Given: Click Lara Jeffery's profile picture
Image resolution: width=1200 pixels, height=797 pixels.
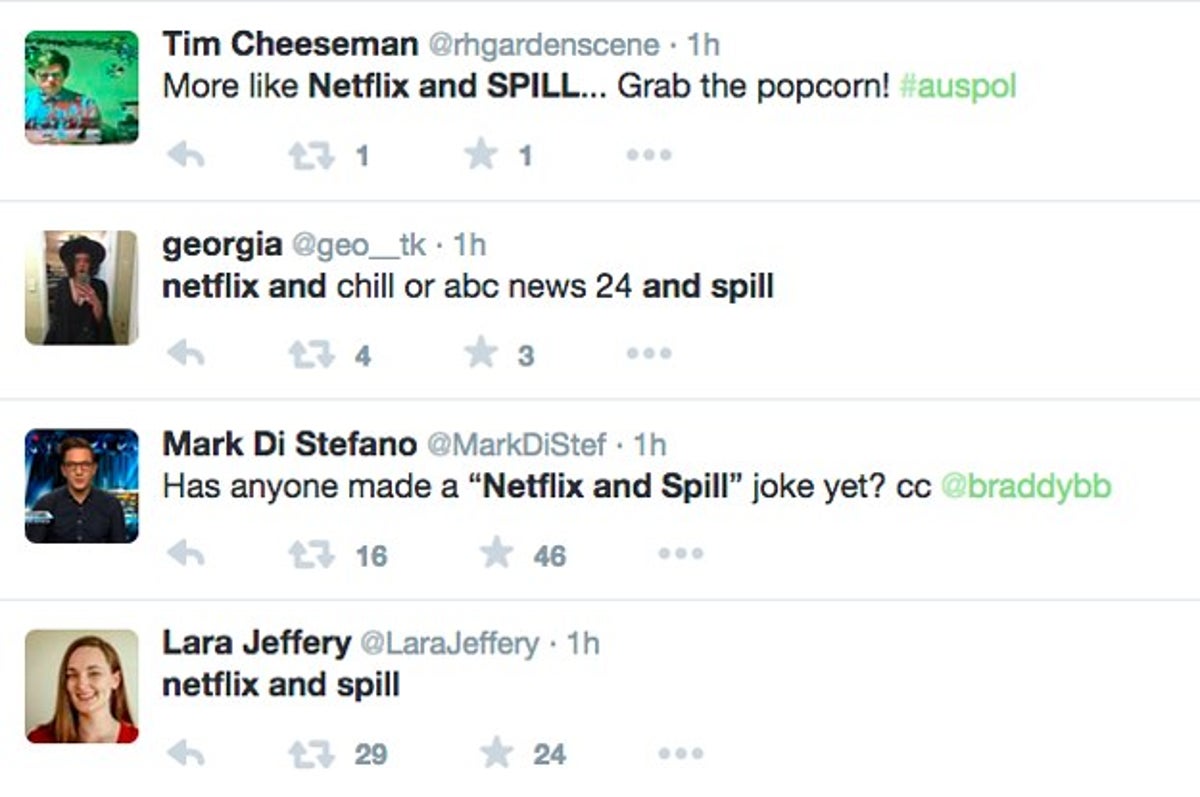Looking at the screenshot, I should [x=80, y=685].
